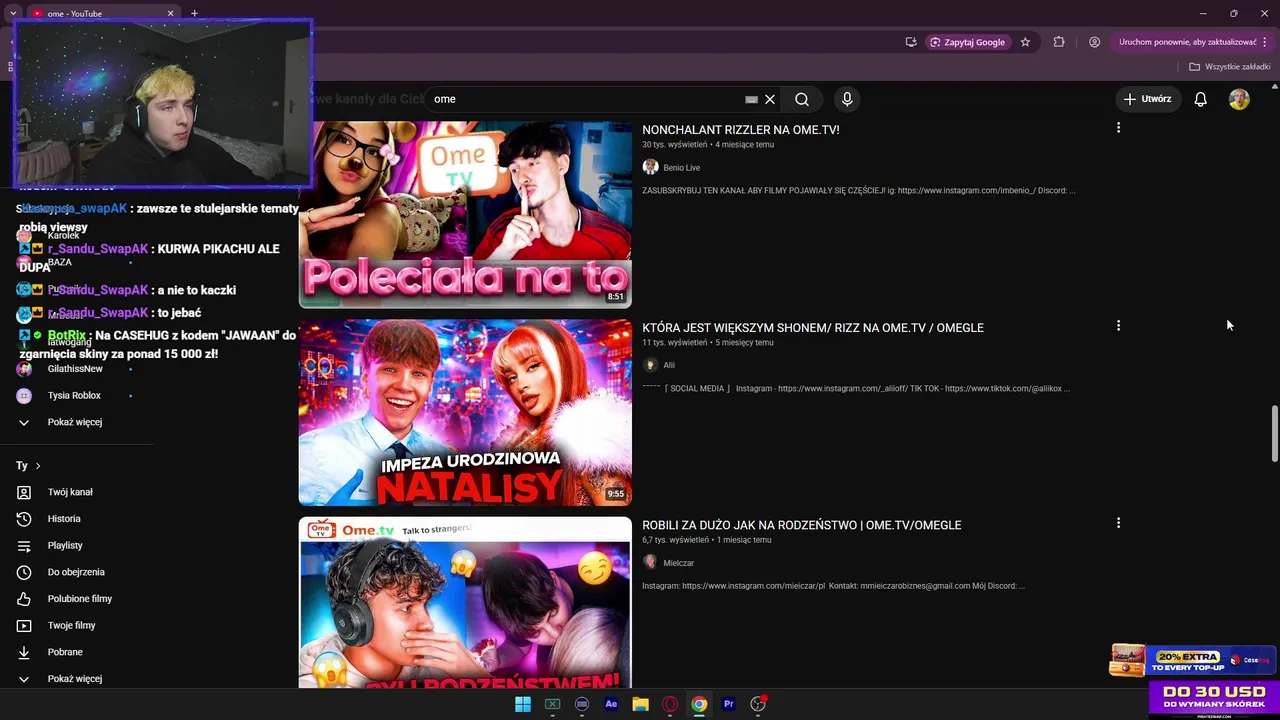Open YouTube notifications bell
The height and width of the screenshot is (720, 1280).
click(1201, 99)
